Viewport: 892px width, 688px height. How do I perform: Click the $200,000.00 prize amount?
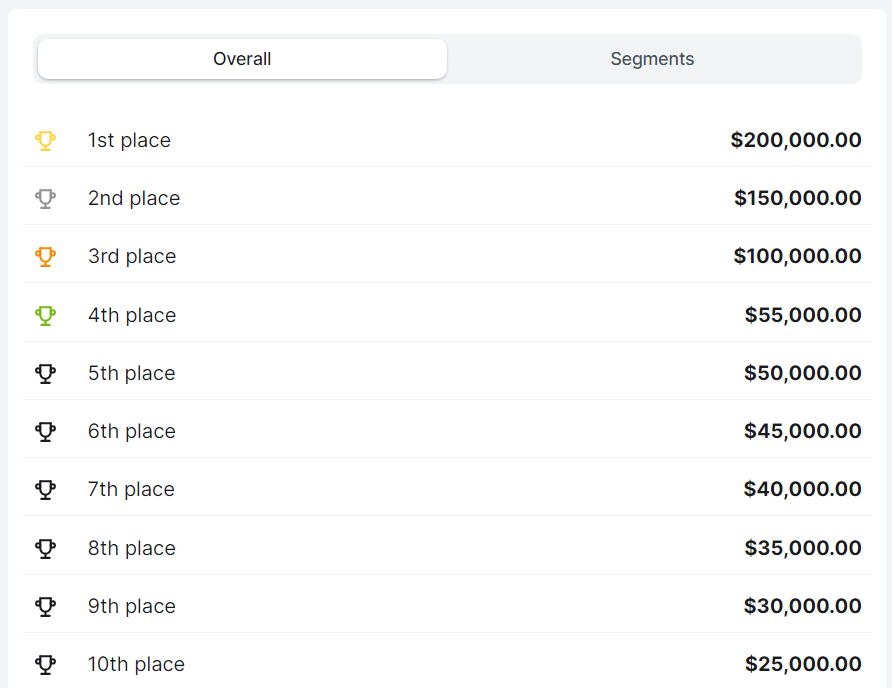796,140
